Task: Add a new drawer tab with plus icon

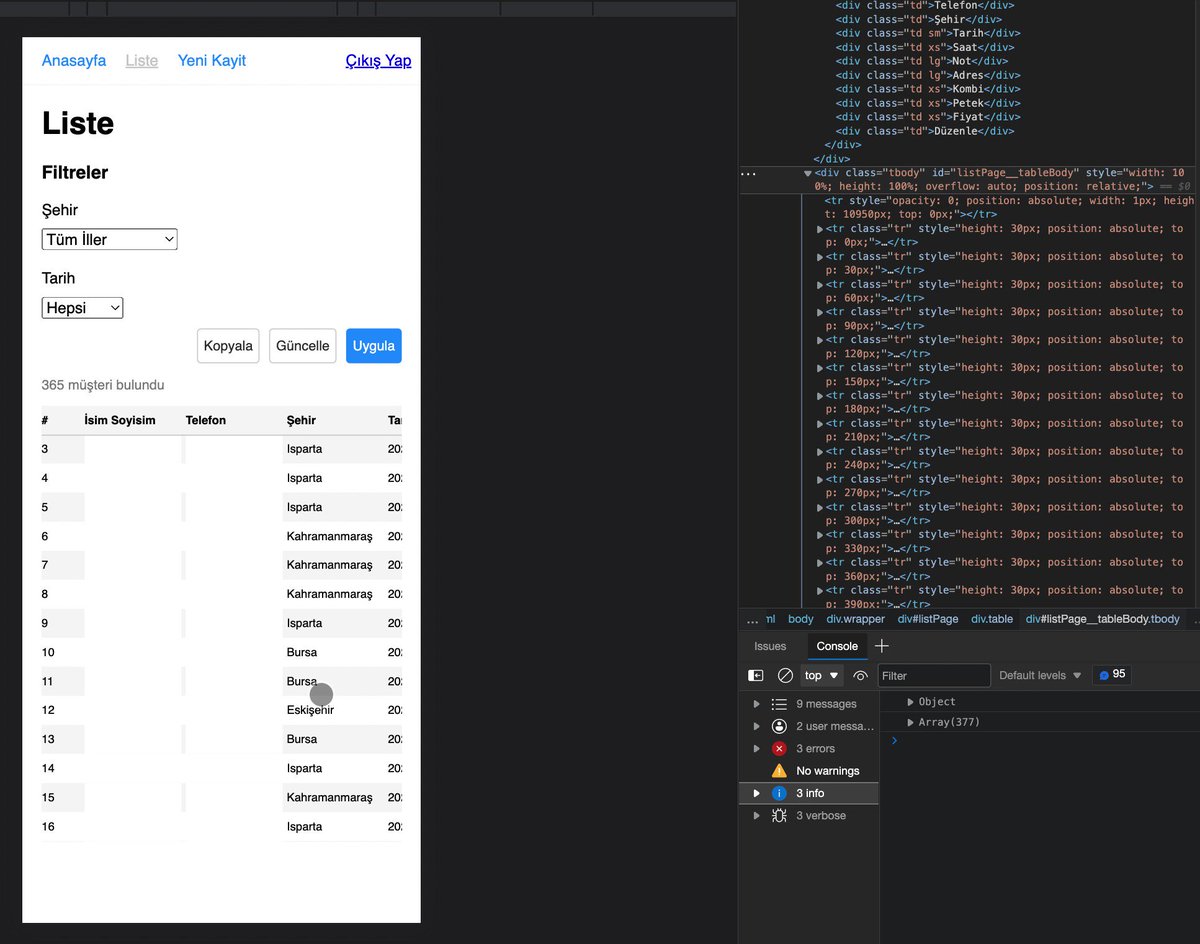Action: pos(881,646)
